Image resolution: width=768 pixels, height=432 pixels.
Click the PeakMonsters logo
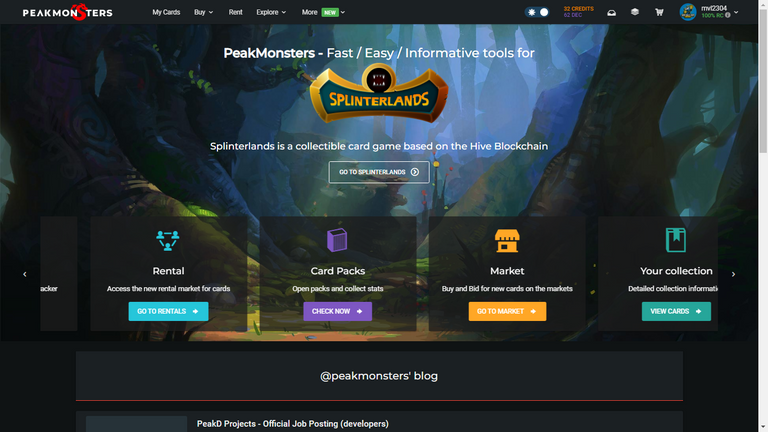tap(68, 12)
